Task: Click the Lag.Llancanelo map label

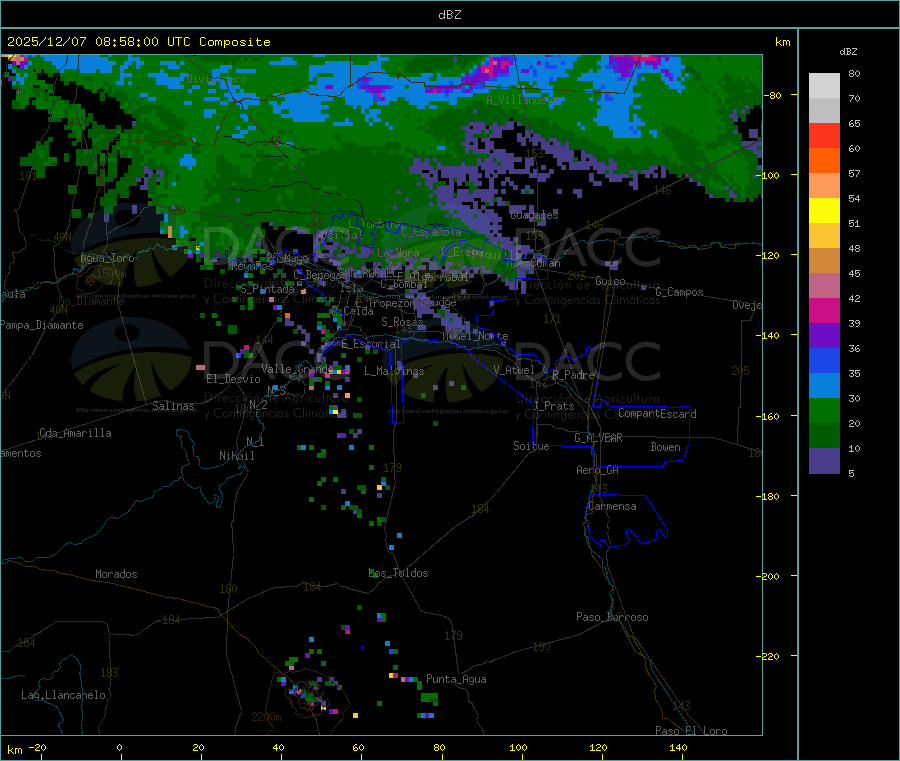Action: point(63,695)
